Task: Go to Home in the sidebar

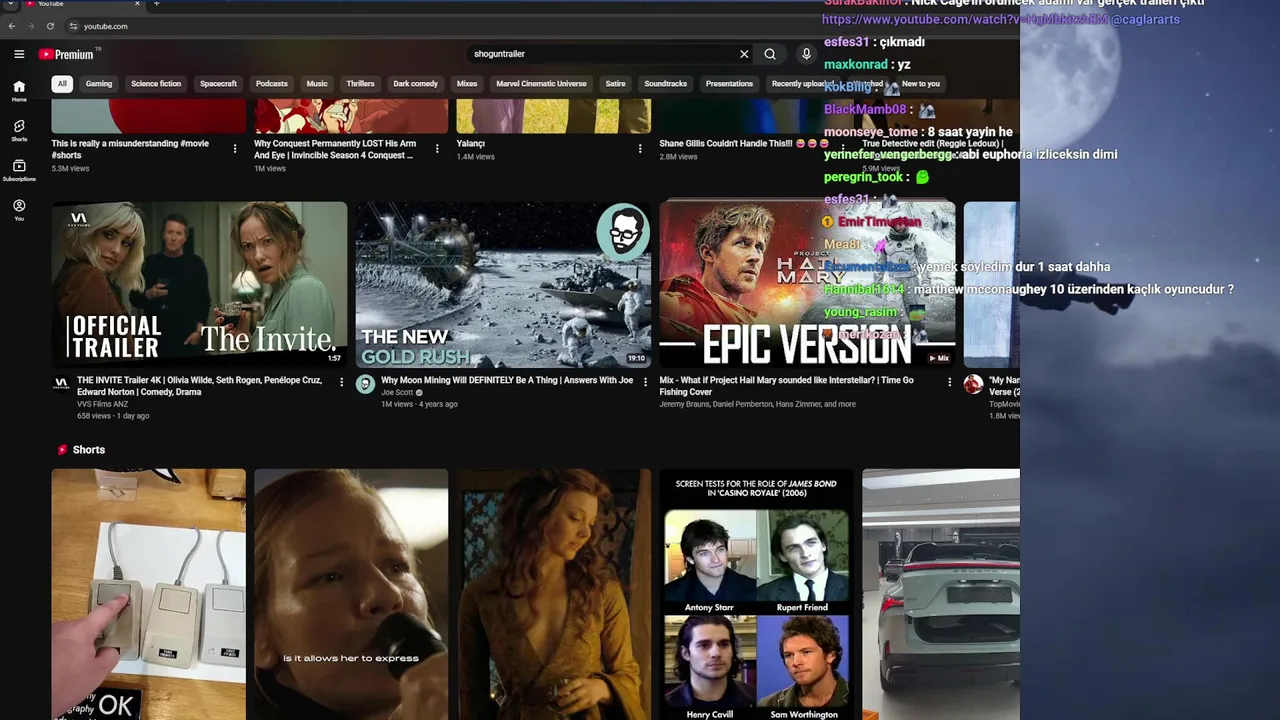Action: [19, 90]
